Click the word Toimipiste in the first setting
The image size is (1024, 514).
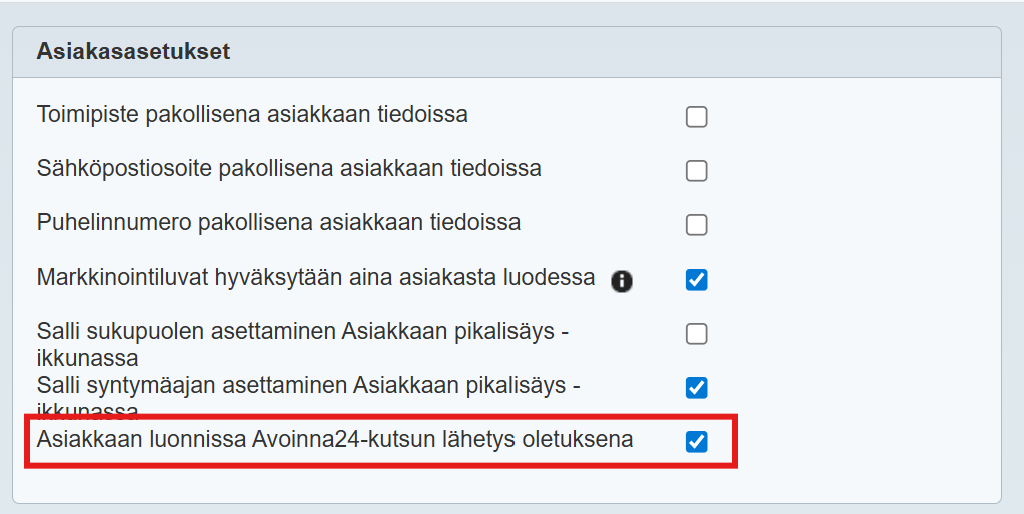tap(87, 115)
